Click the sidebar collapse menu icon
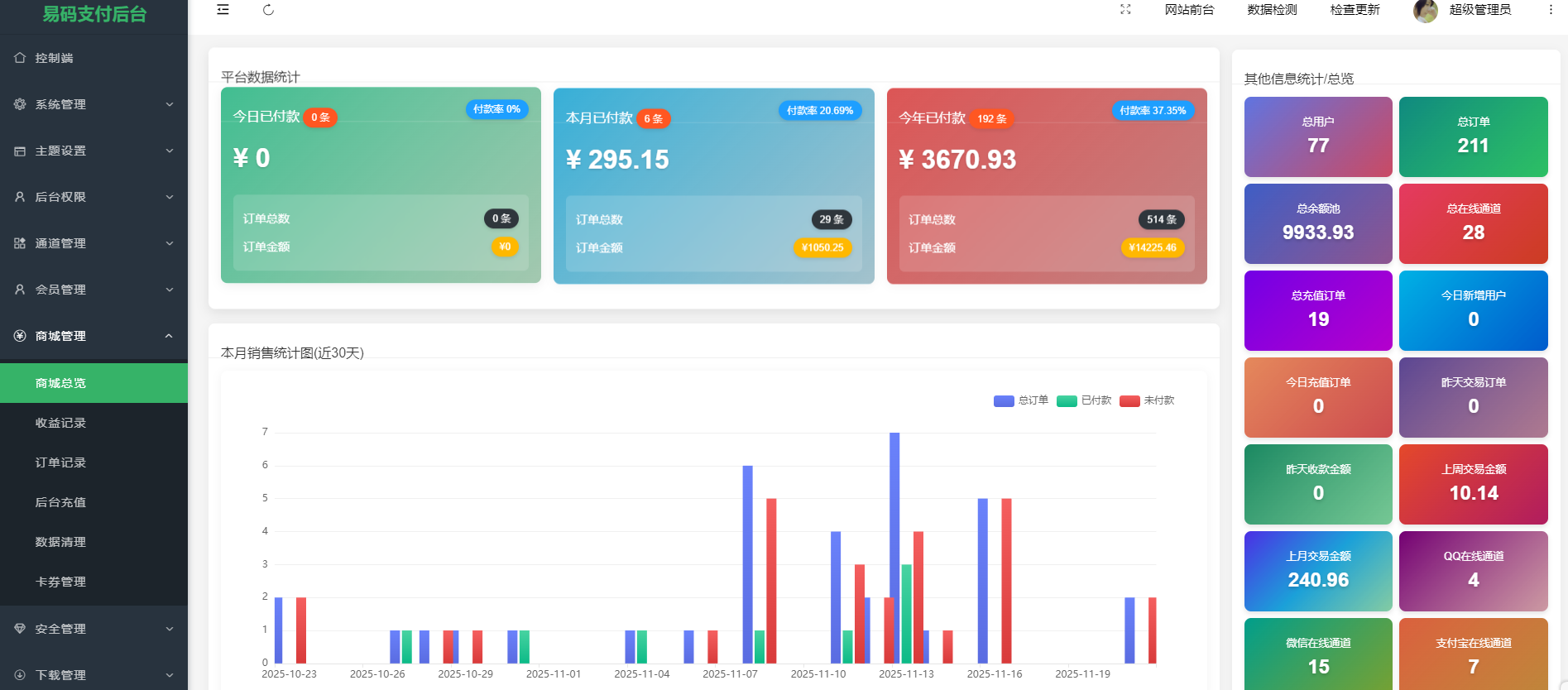 [x=223, y=10]
